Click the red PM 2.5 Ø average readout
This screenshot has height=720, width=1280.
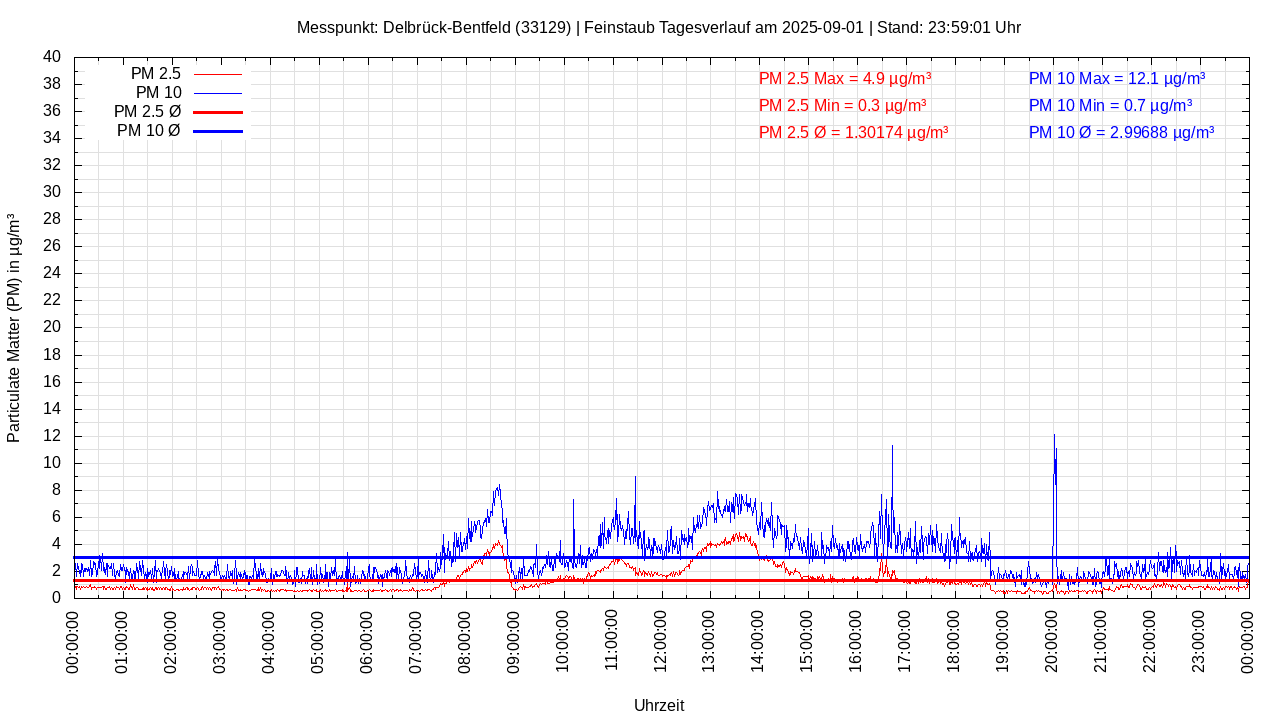853,132
